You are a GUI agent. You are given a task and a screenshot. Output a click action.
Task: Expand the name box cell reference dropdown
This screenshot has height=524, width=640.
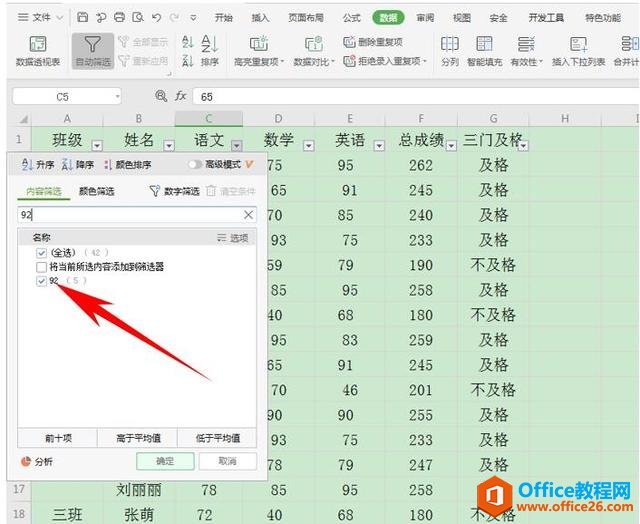(x=118, y=97)
